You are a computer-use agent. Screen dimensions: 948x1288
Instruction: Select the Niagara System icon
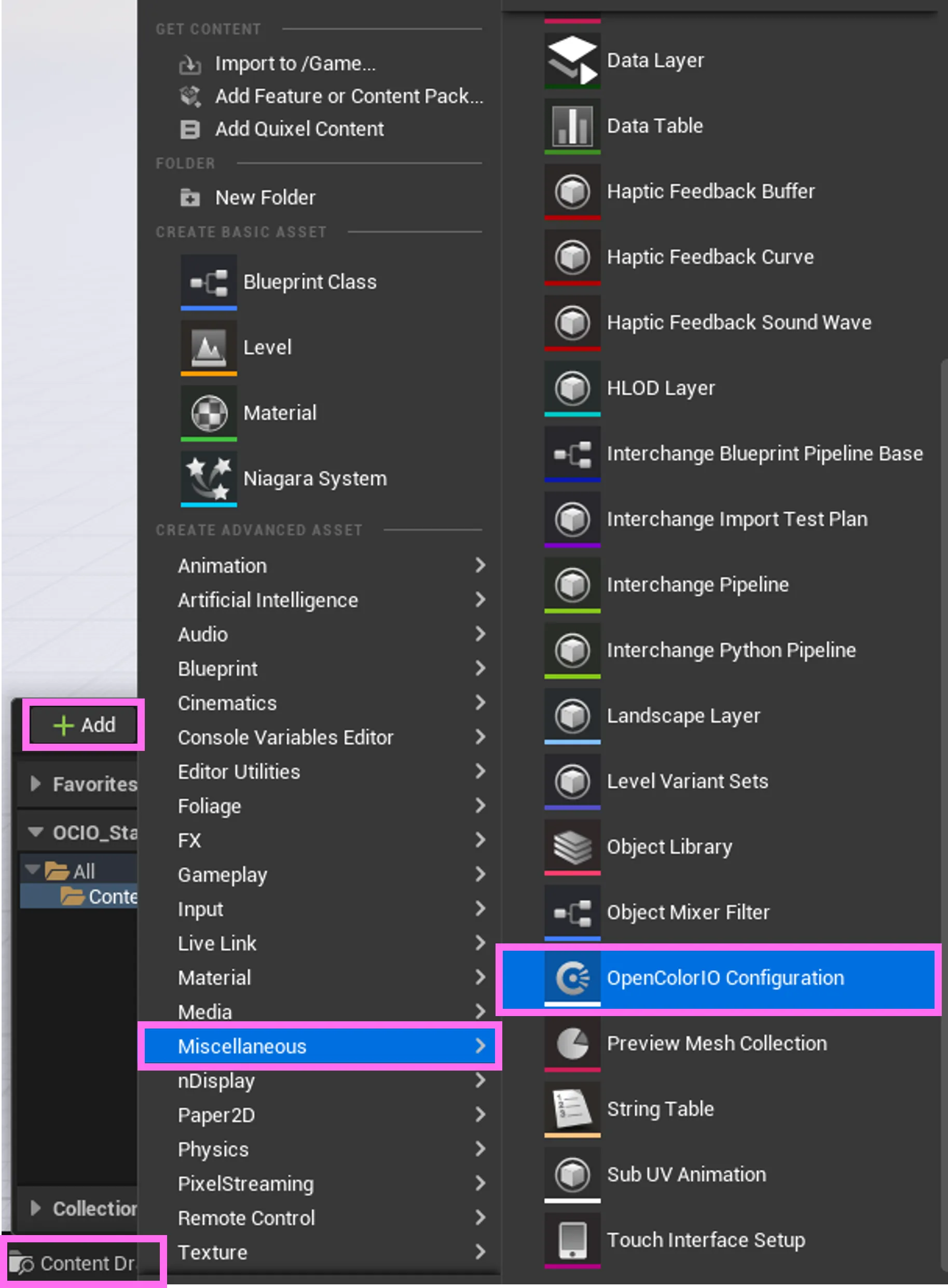[208, 478]
